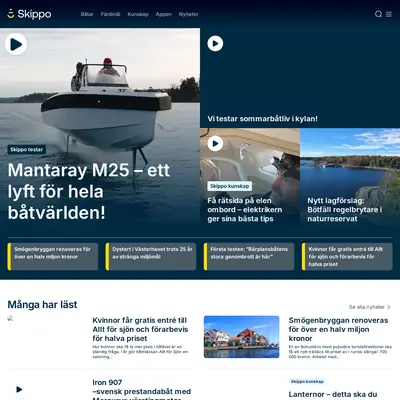
Task: Open the Färdmål menu
Action: (x=110, y=14)
